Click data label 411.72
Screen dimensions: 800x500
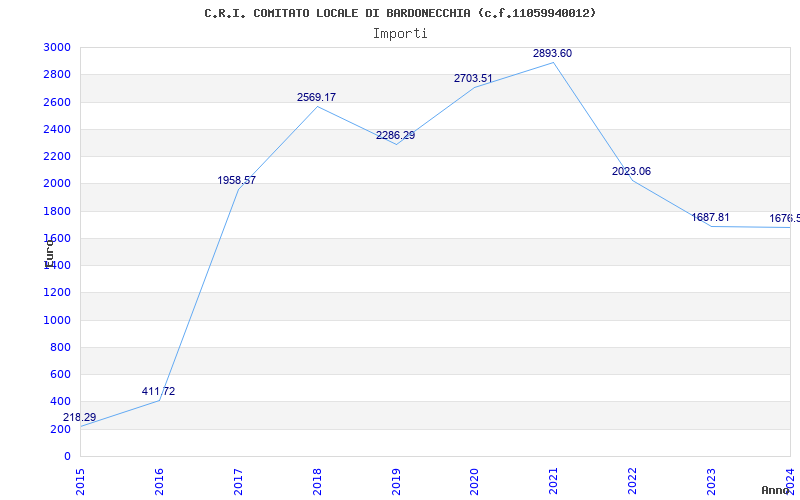[x=158, y=391]
